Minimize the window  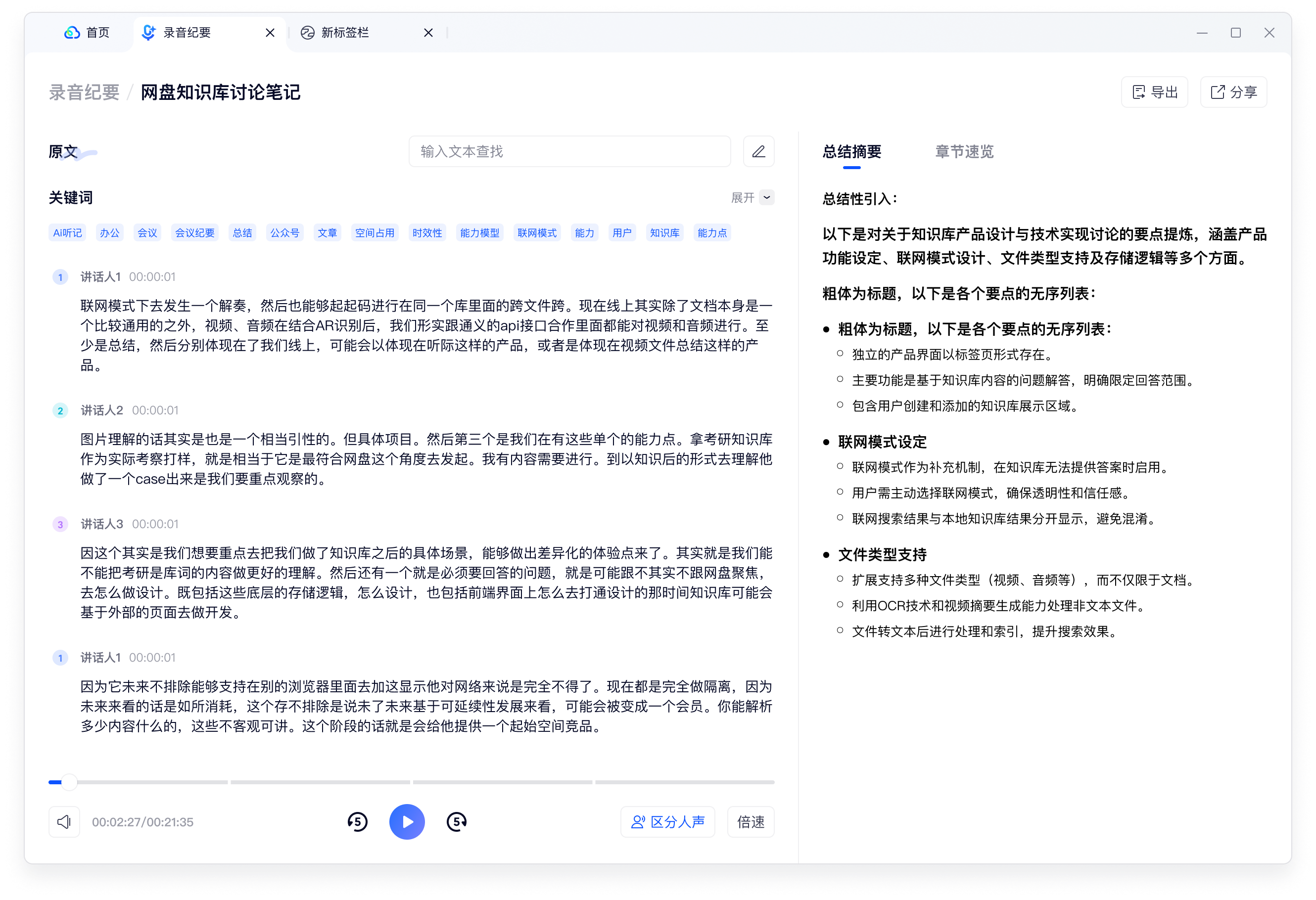(x=1202, y=33)
